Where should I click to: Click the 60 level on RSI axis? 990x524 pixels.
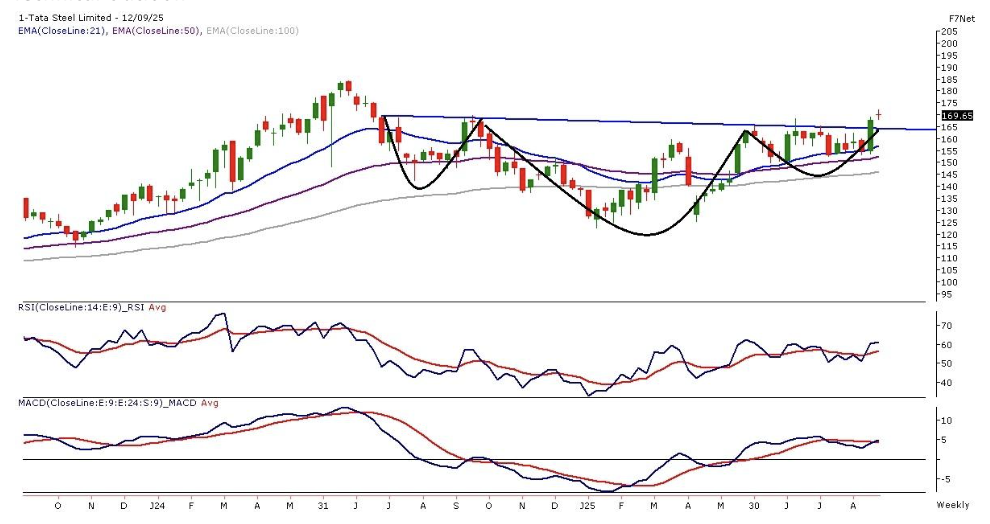[946, 345]
